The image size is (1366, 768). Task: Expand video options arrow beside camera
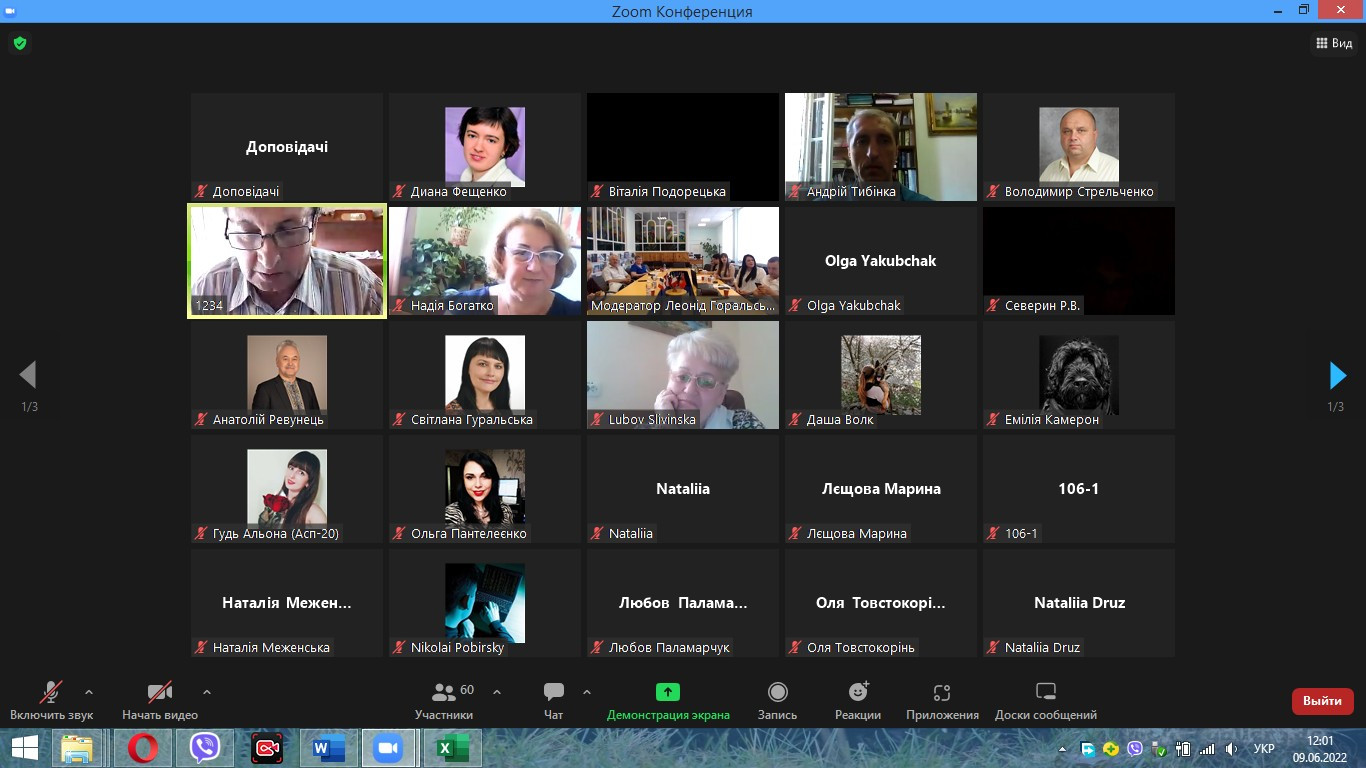[207, 692]
